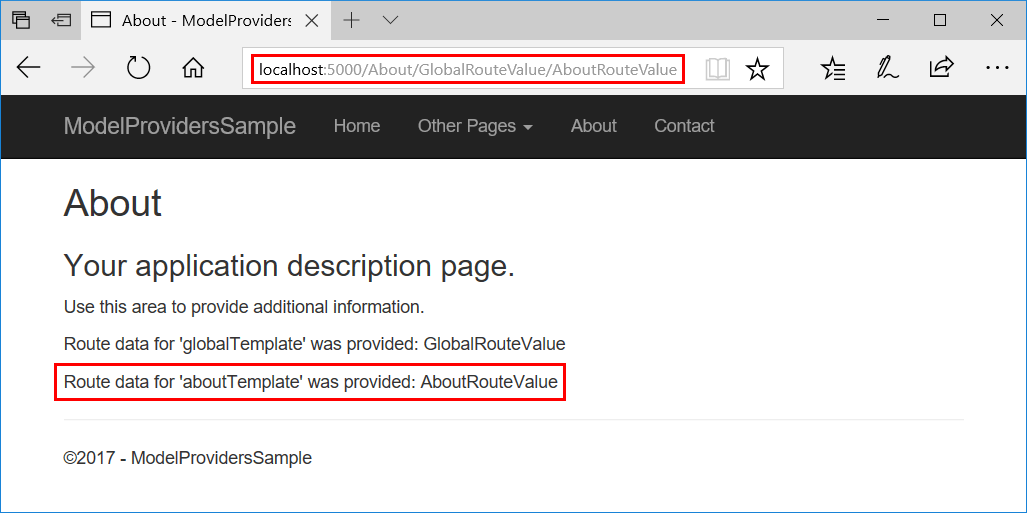This screenshot has height=513, width=1027.
Task: Click 'Use this area to provide additional information.'
Action: pyautogui.click(x=244, y=307)
